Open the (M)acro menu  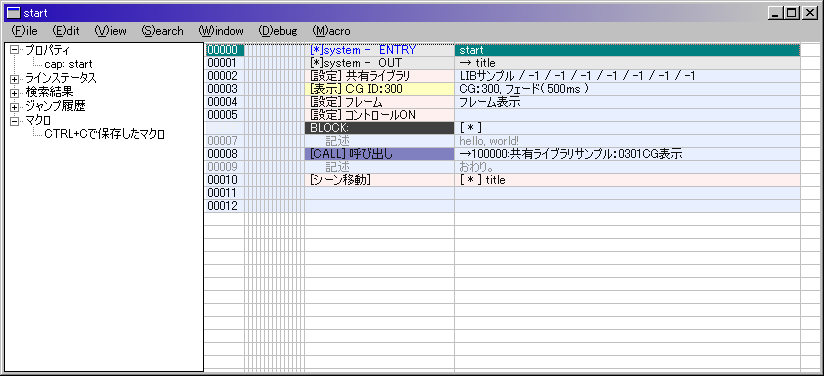pos(331,31)
